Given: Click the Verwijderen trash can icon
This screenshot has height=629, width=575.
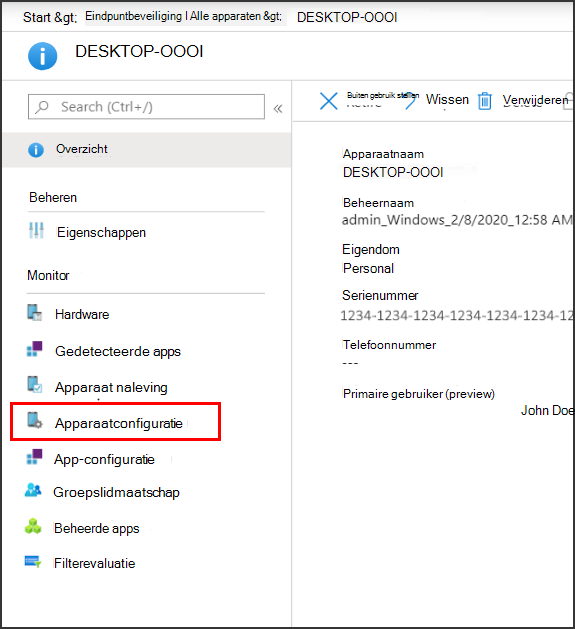Looking at the screenshot, I should [485, 101].
